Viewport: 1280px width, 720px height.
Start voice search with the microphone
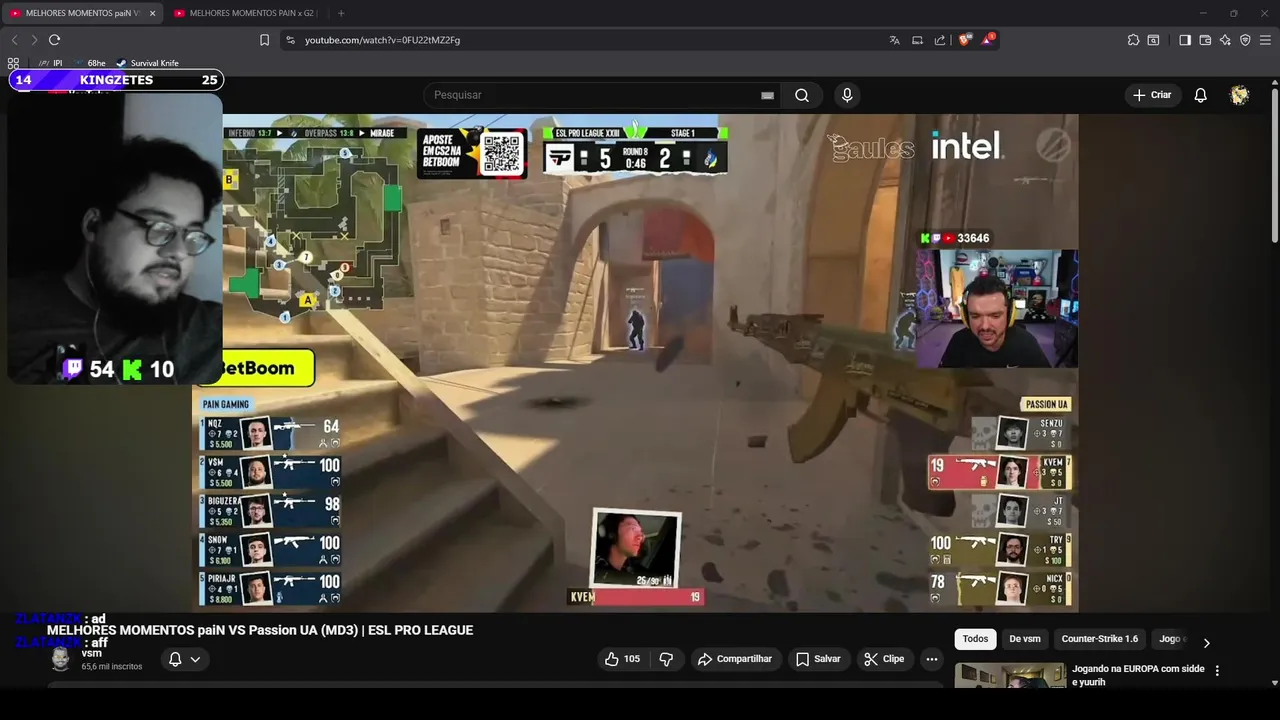[847, 95]
